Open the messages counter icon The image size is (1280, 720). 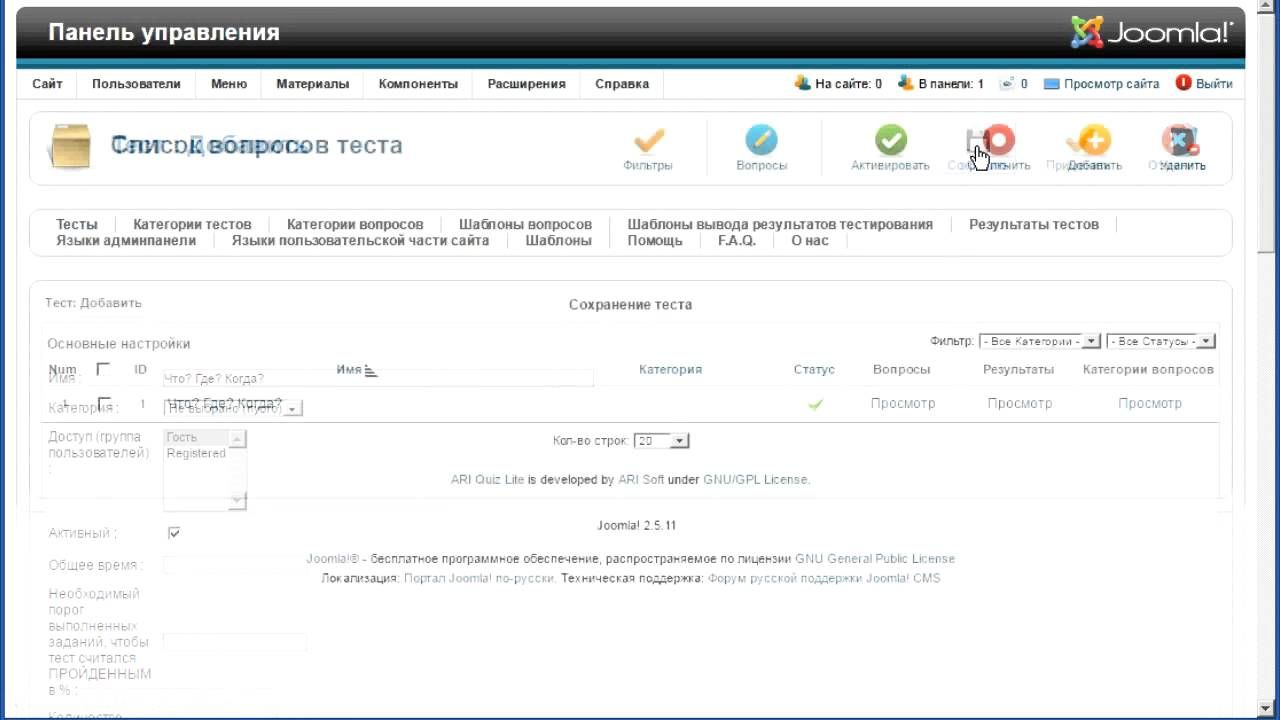(1007, 83)
